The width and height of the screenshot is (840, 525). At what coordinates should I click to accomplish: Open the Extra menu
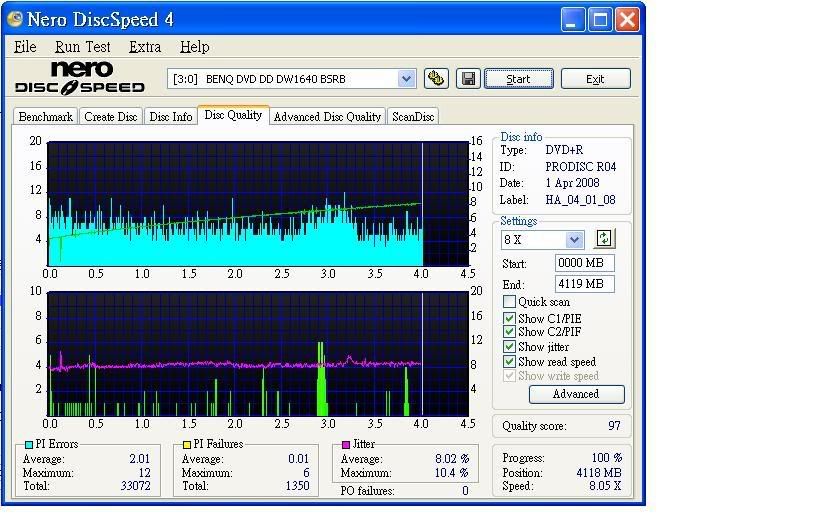(145, 47)
